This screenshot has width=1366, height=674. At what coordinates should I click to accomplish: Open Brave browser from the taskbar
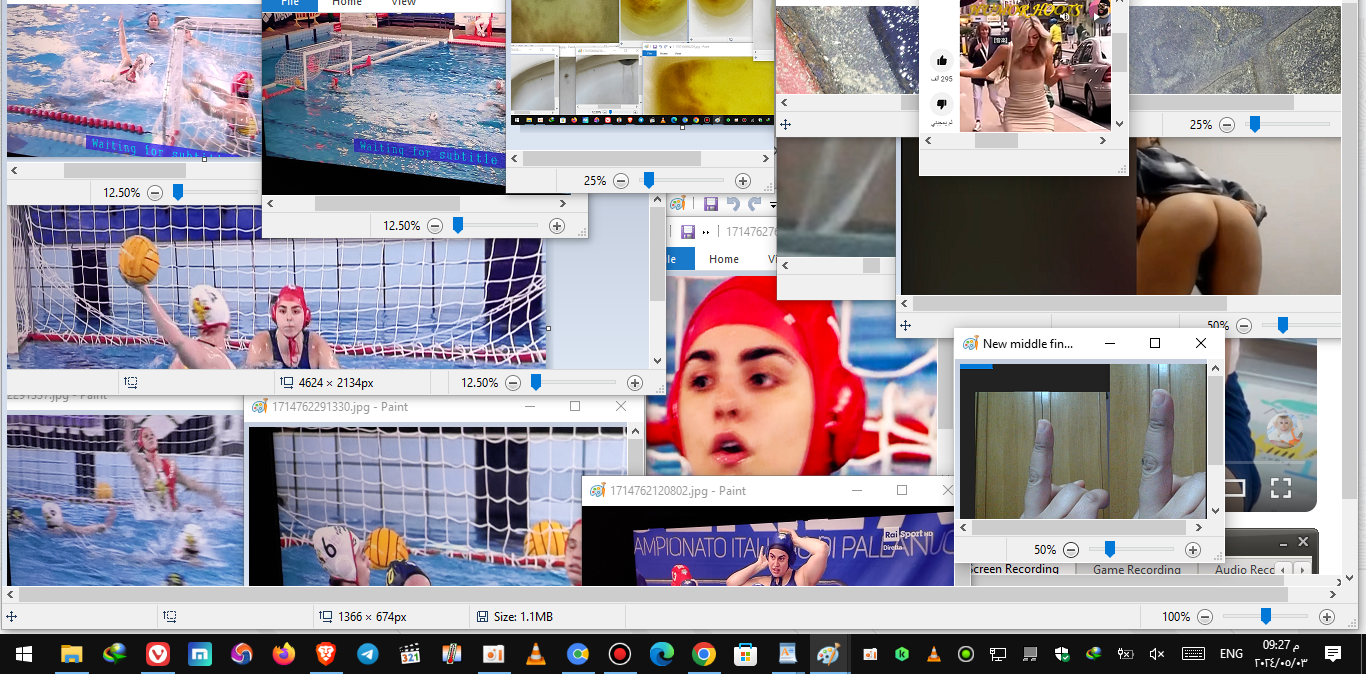(x=326, y=654)
